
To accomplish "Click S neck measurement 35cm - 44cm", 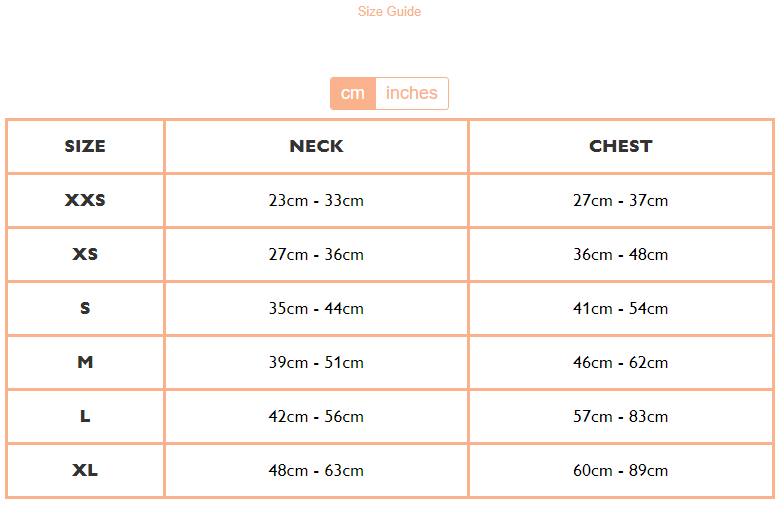I will click(316, 308).
